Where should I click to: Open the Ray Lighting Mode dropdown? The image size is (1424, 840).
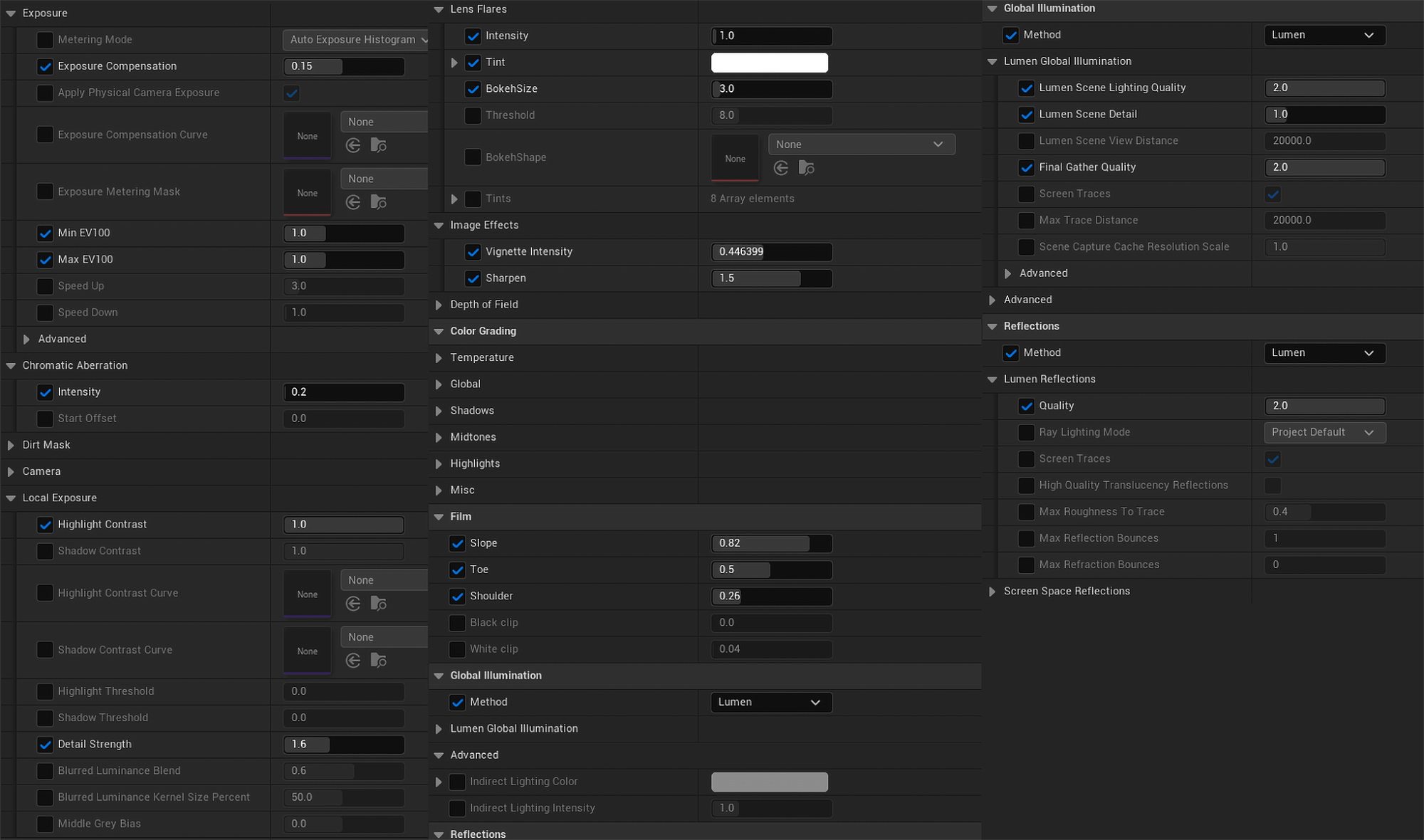[1324, 433]
